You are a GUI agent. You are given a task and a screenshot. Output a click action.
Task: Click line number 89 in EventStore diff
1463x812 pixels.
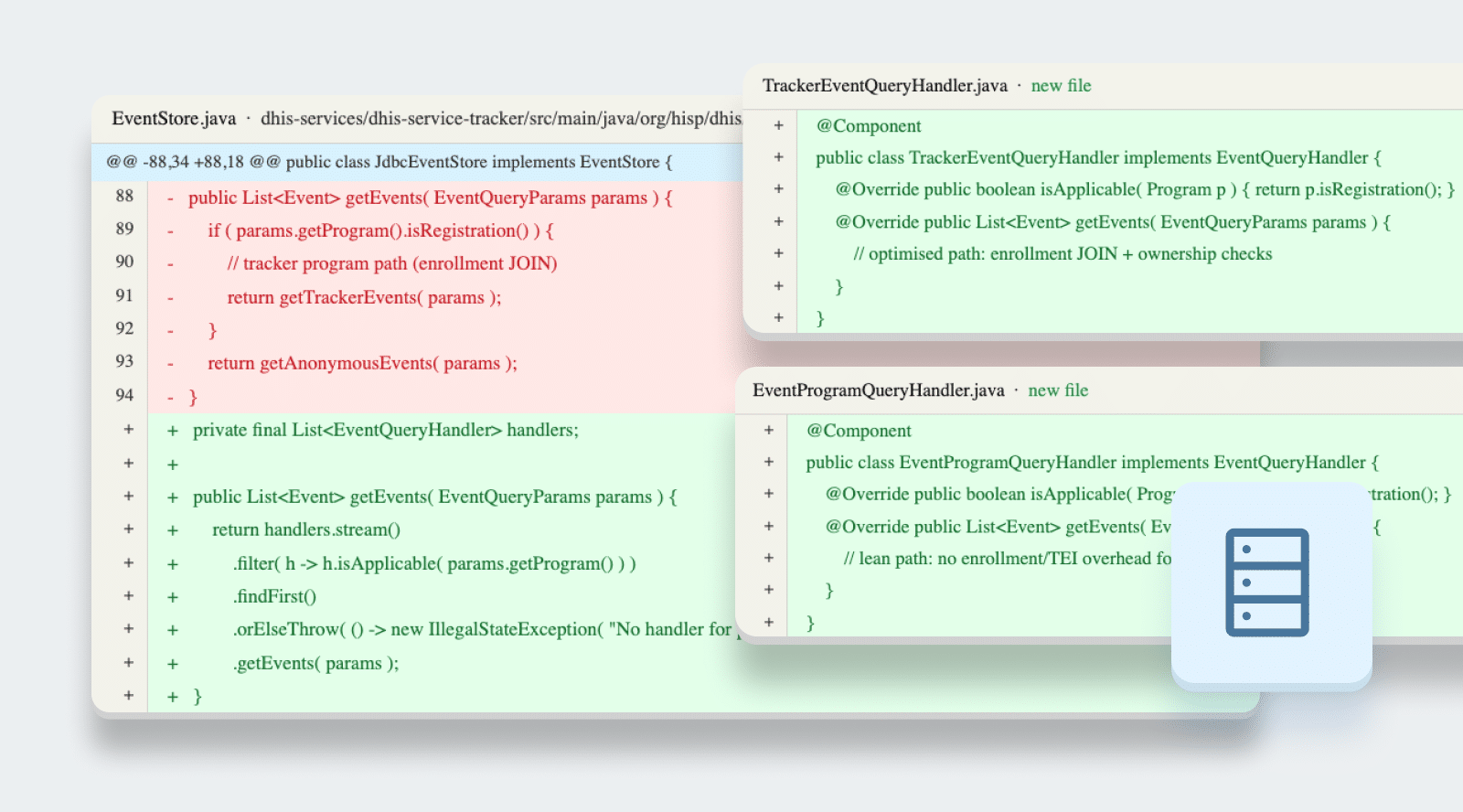click(124, 229)
